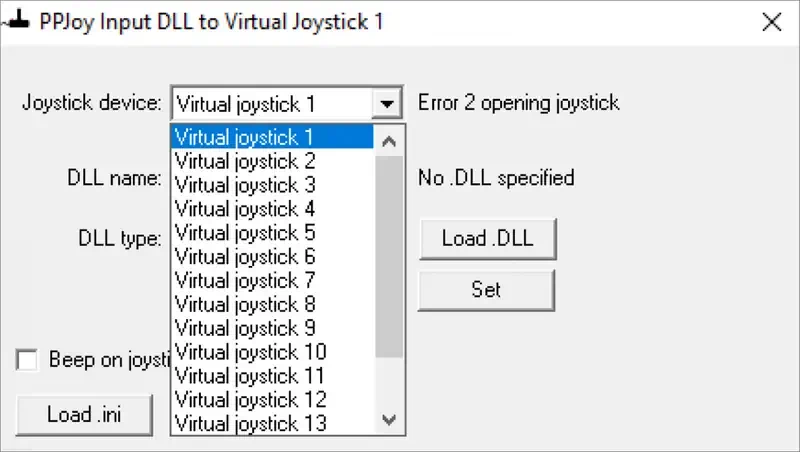Image resolution: width=800 pixels, height=452 pixels.
Task: Select Virtual joystick 2 from list
Action: [245, 160]
